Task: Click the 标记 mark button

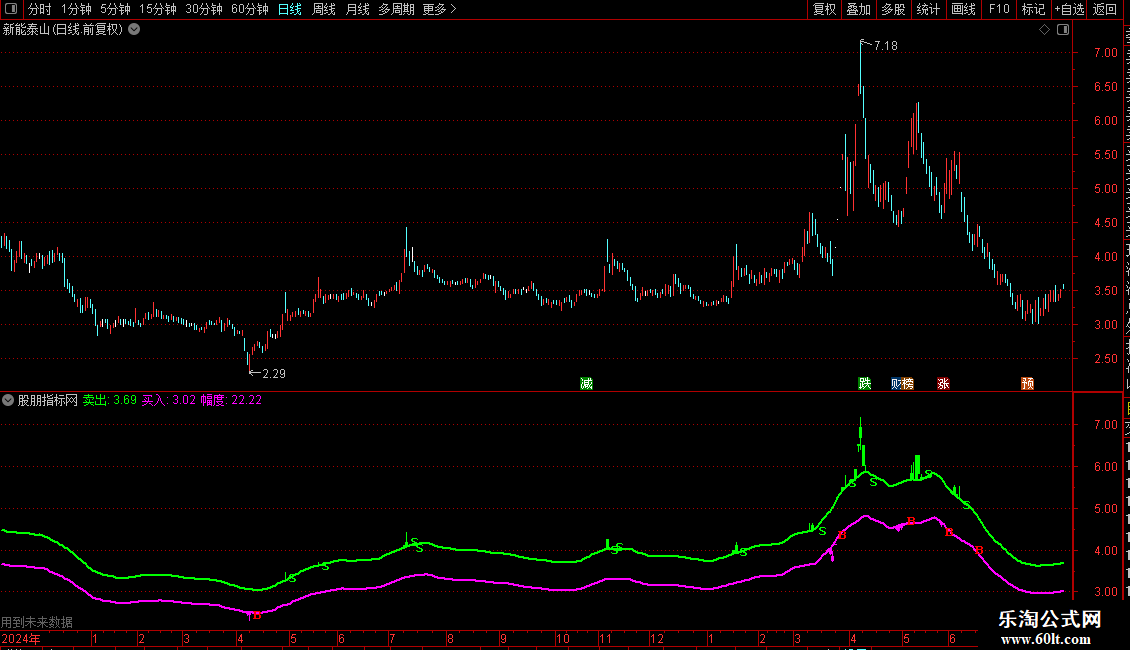Action: point(1033,9)
